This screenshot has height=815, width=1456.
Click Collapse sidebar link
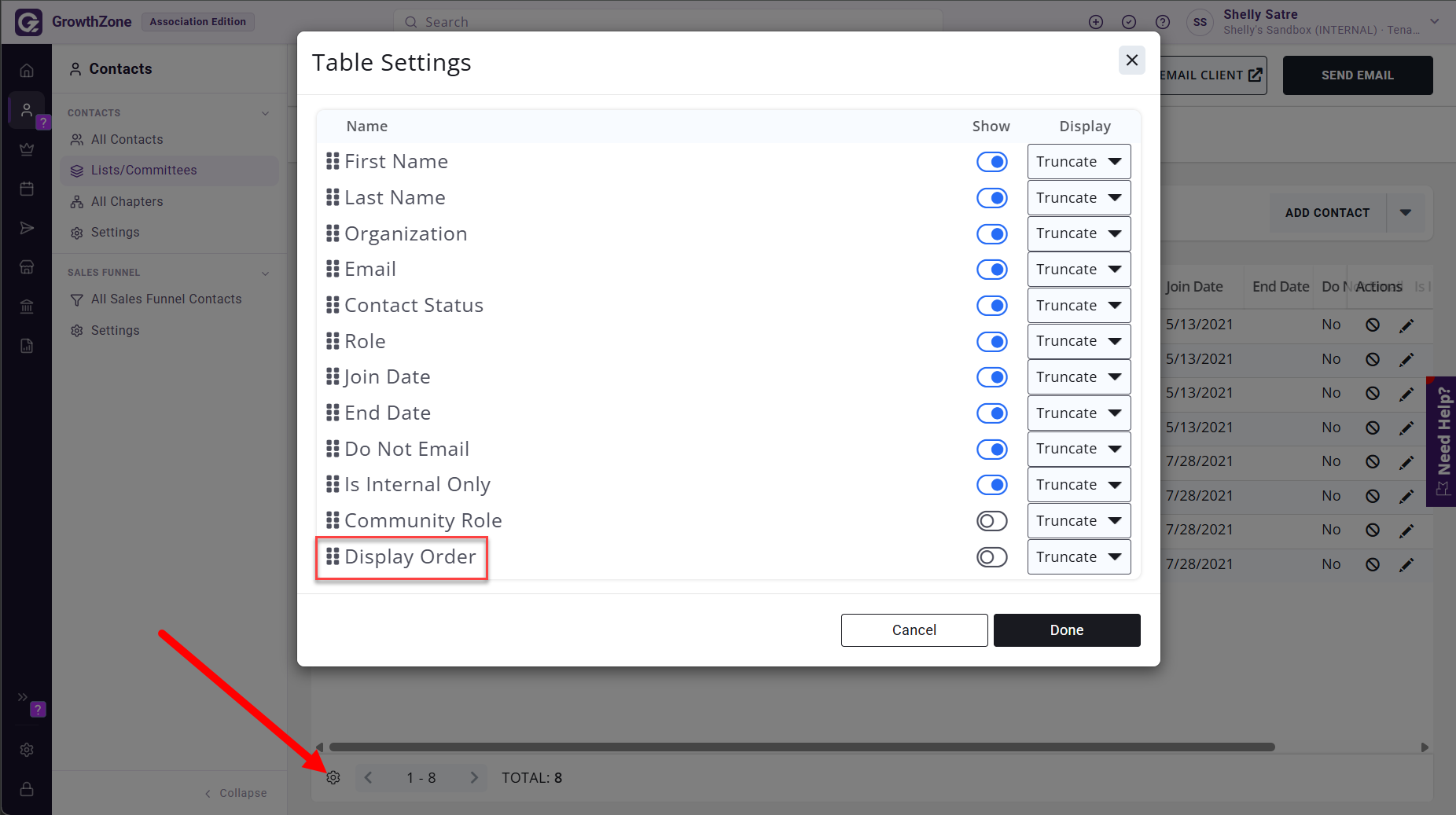[x=236, y=793]
